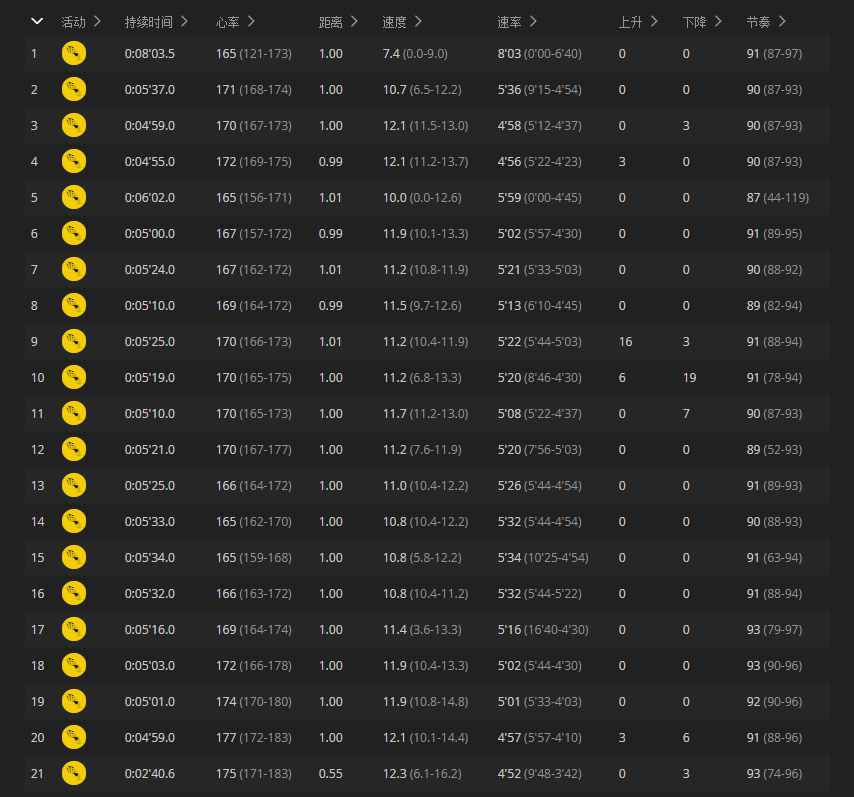Click the running icon in lap 20
This screenshot has height=797, width=854.
point(74,737)
